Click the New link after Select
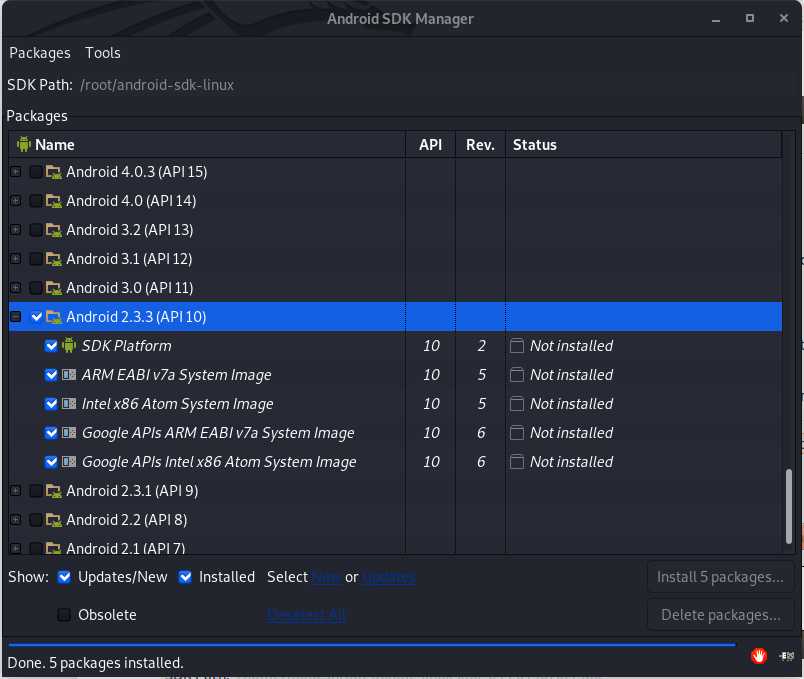This screenshot has height=679, width=804. pyautogui.click(x=327, y=577)
